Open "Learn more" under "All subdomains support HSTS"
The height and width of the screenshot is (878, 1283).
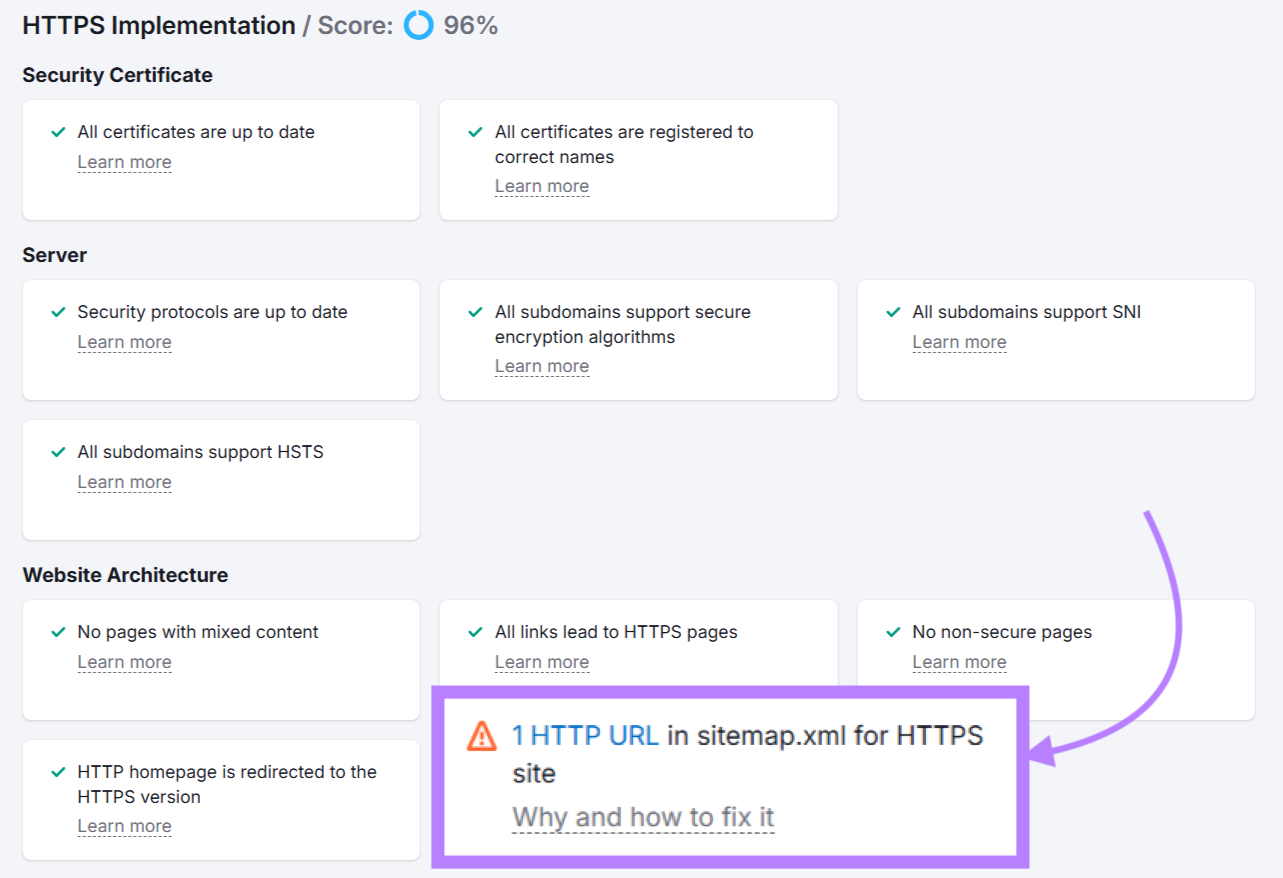[124, 482]
